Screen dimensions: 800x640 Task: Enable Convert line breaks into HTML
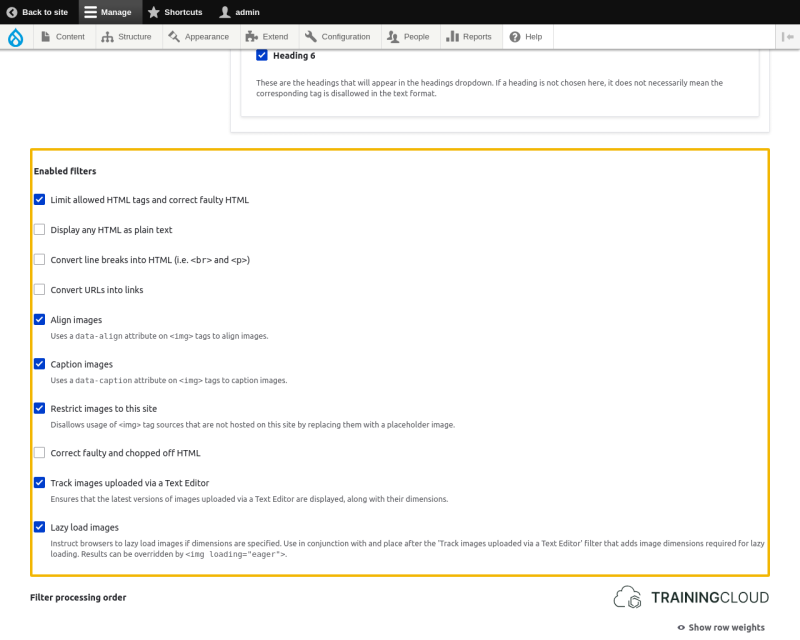[39, 259]
